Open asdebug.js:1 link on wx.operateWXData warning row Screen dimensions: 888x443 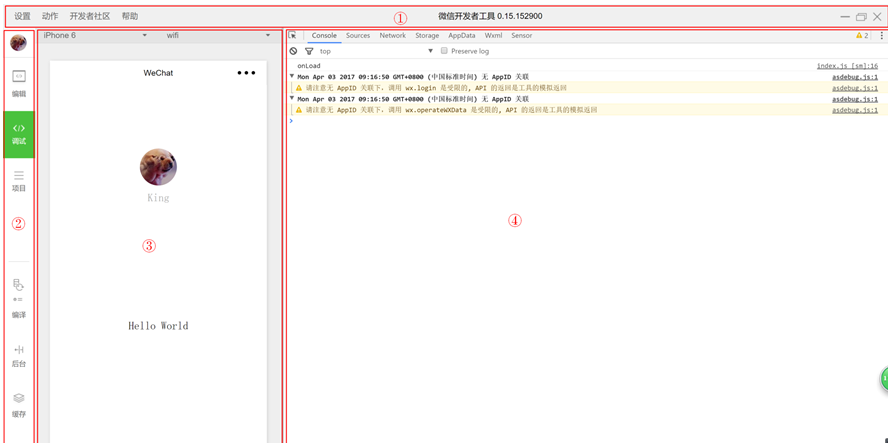click(x=855, y=110)
